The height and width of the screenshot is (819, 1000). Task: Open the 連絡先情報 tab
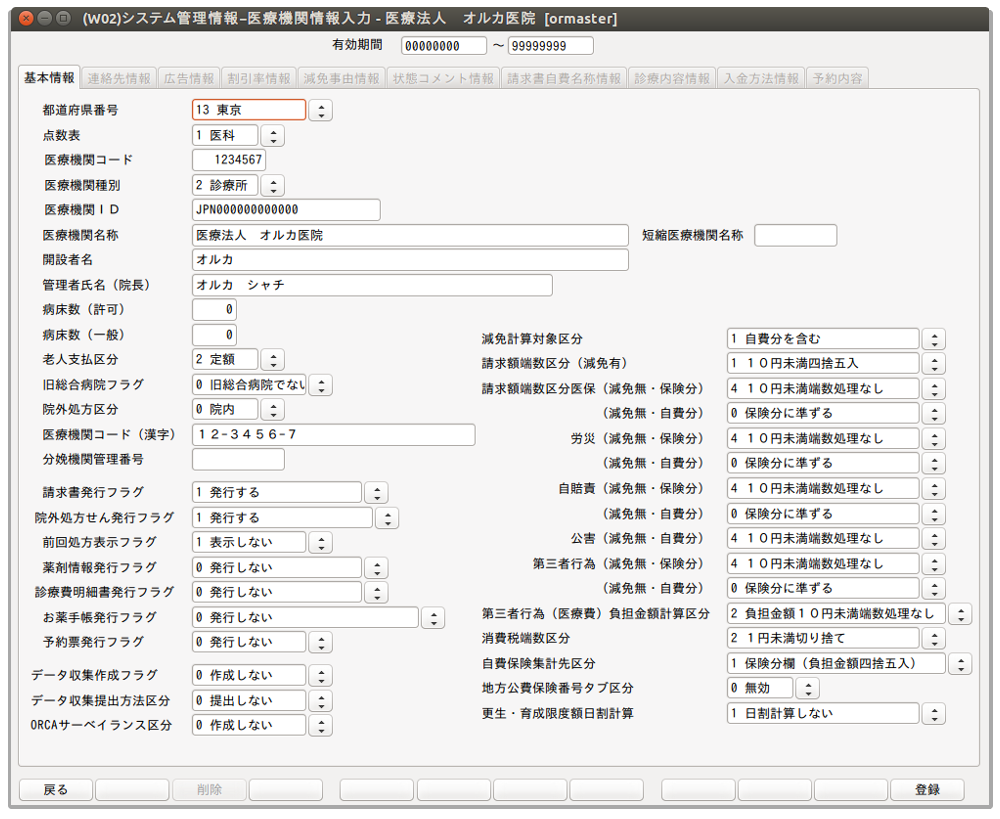tap(119, 78)
